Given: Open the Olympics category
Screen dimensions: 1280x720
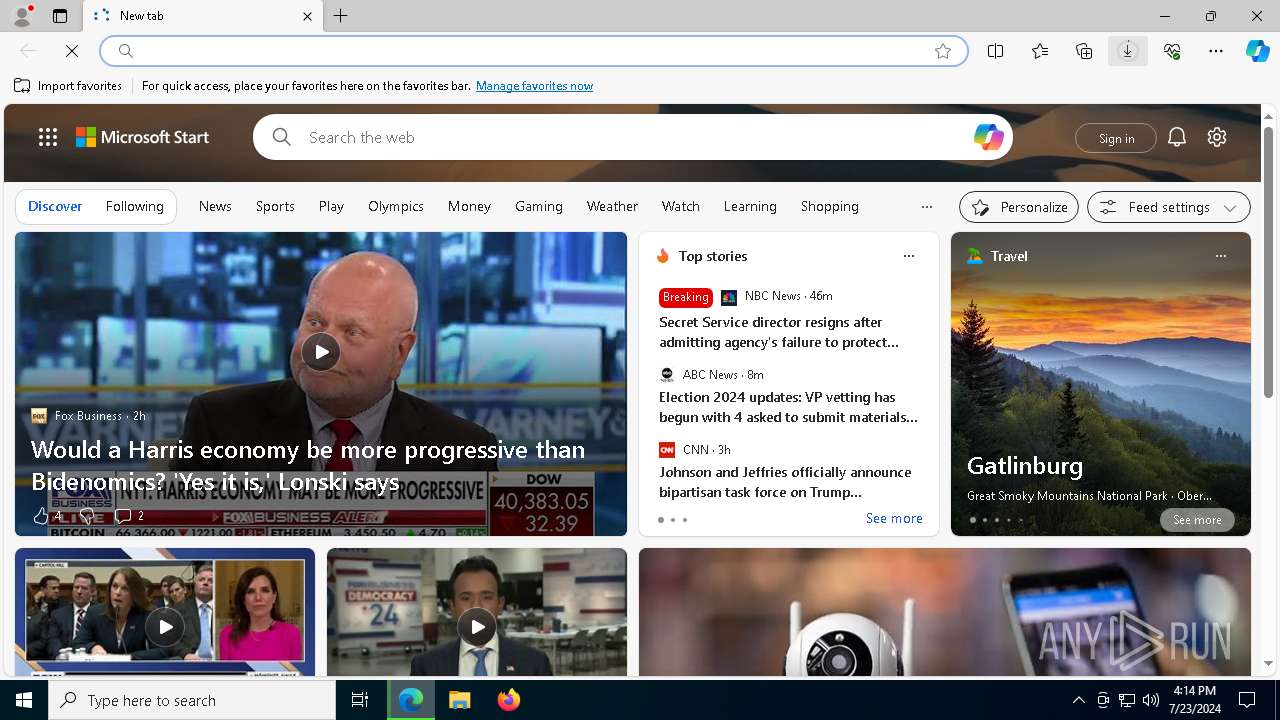Looking at the screenshot, I should coord(396,206).
